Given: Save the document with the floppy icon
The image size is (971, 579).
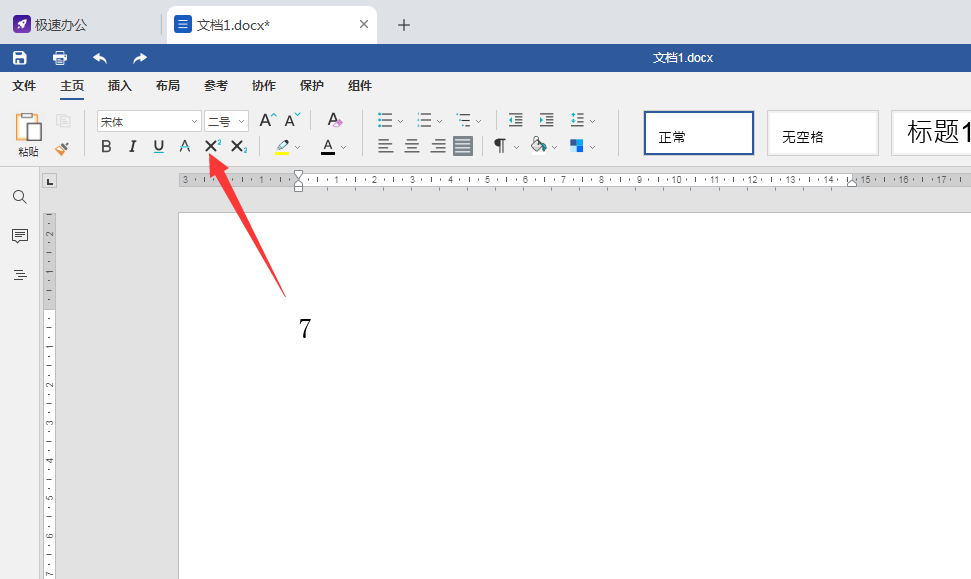Looking at the screenshot, I should point(20,58).
